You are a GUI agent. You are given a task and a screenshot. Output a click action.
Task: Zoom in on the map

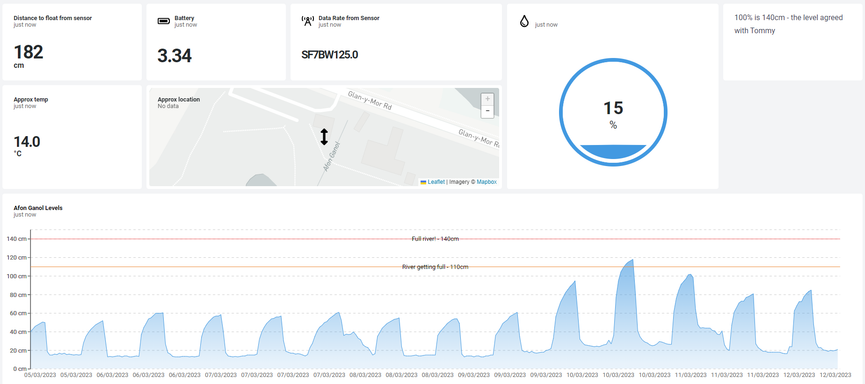coord(487,99)
